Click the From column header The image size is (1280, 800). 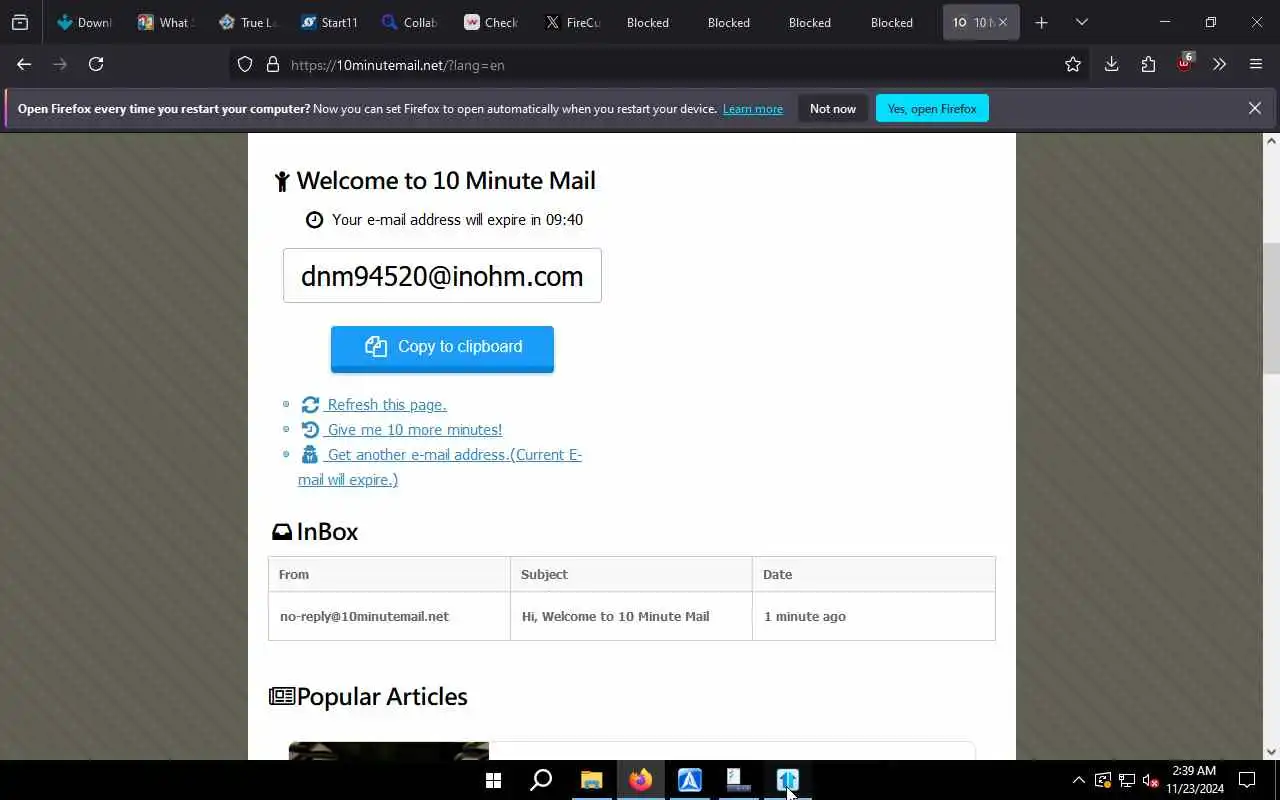[x=389, y=574]
